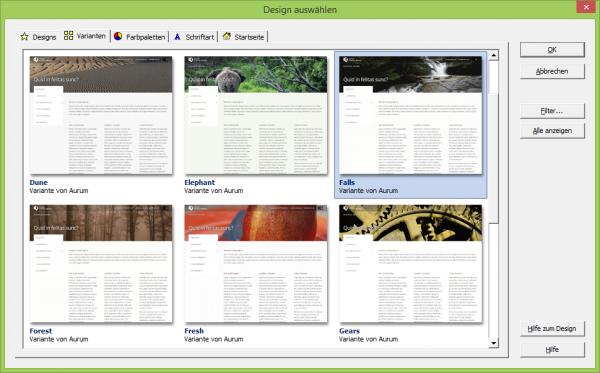The image size is (600, 373).
Task: Choose the Forest design thumbnail
Action: 101,264
